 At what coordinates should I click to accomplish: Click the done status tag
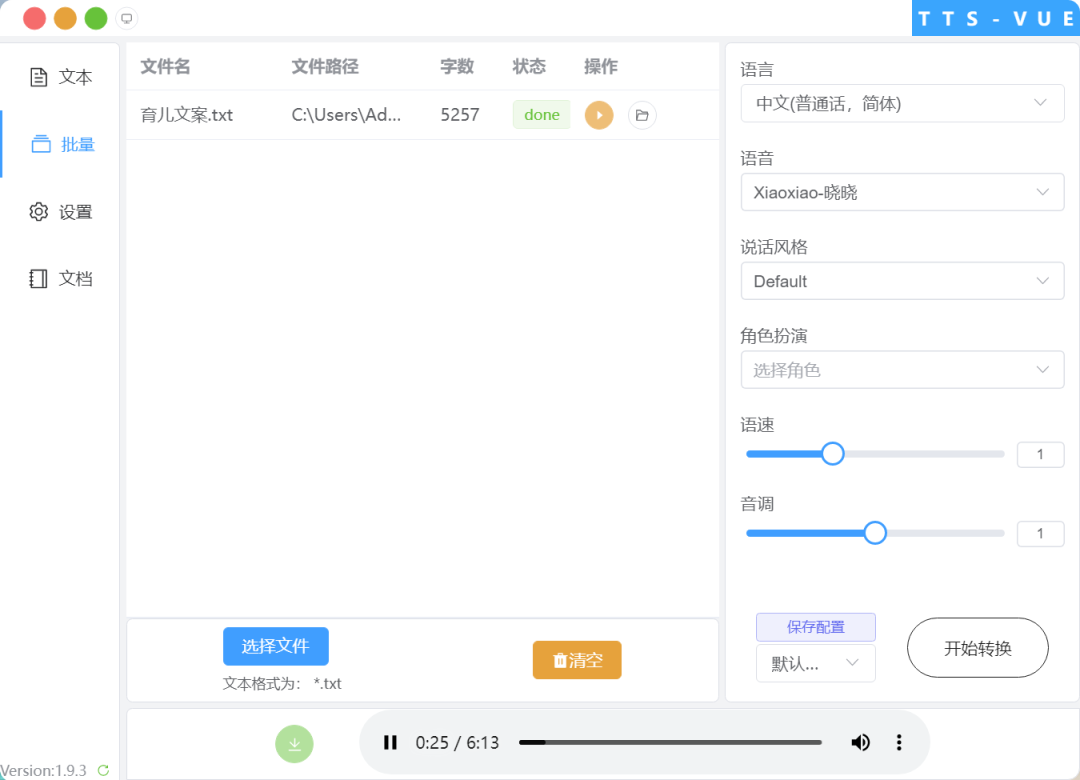541,115
